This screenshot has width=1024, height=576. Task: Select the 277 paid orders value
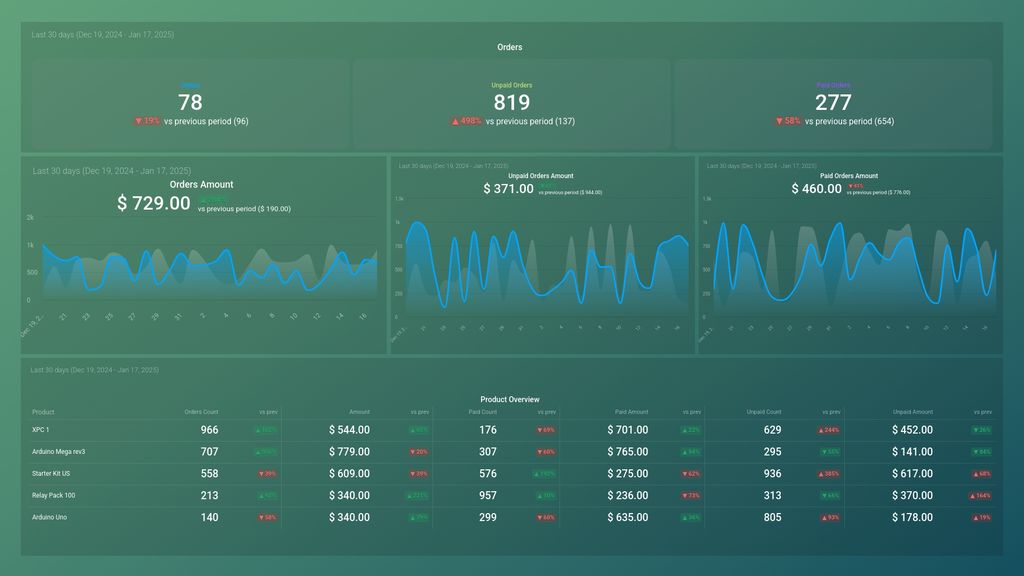(x=833, y=103)
